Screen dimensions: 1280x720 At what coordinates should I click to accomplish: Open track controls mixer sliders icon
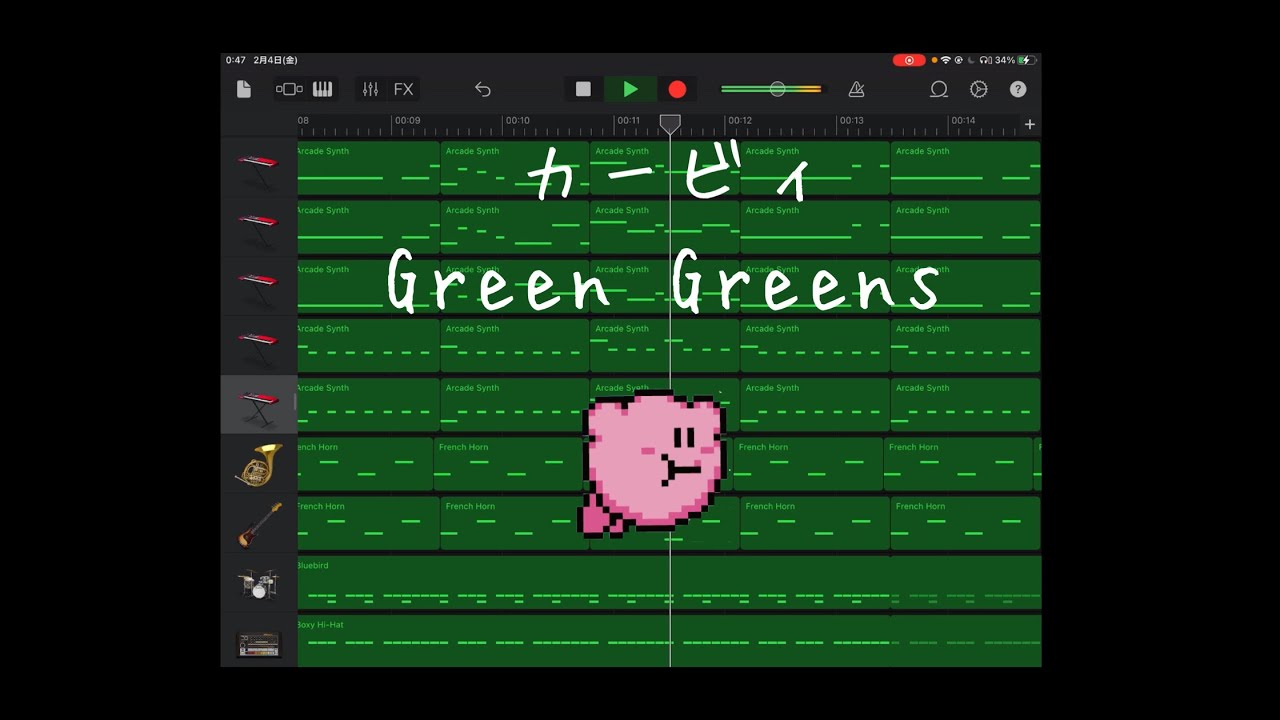(370, 89)
